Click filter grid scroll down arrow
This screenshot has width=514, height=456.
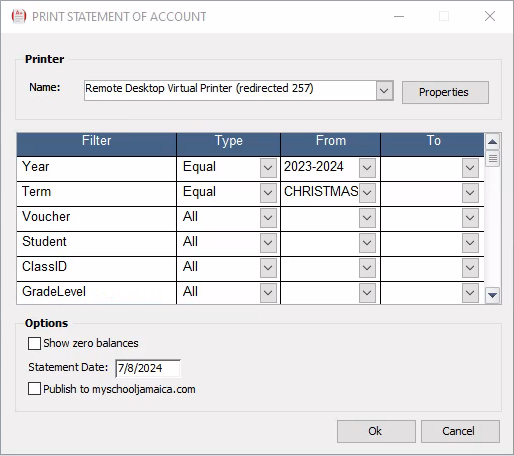(492, 295)
